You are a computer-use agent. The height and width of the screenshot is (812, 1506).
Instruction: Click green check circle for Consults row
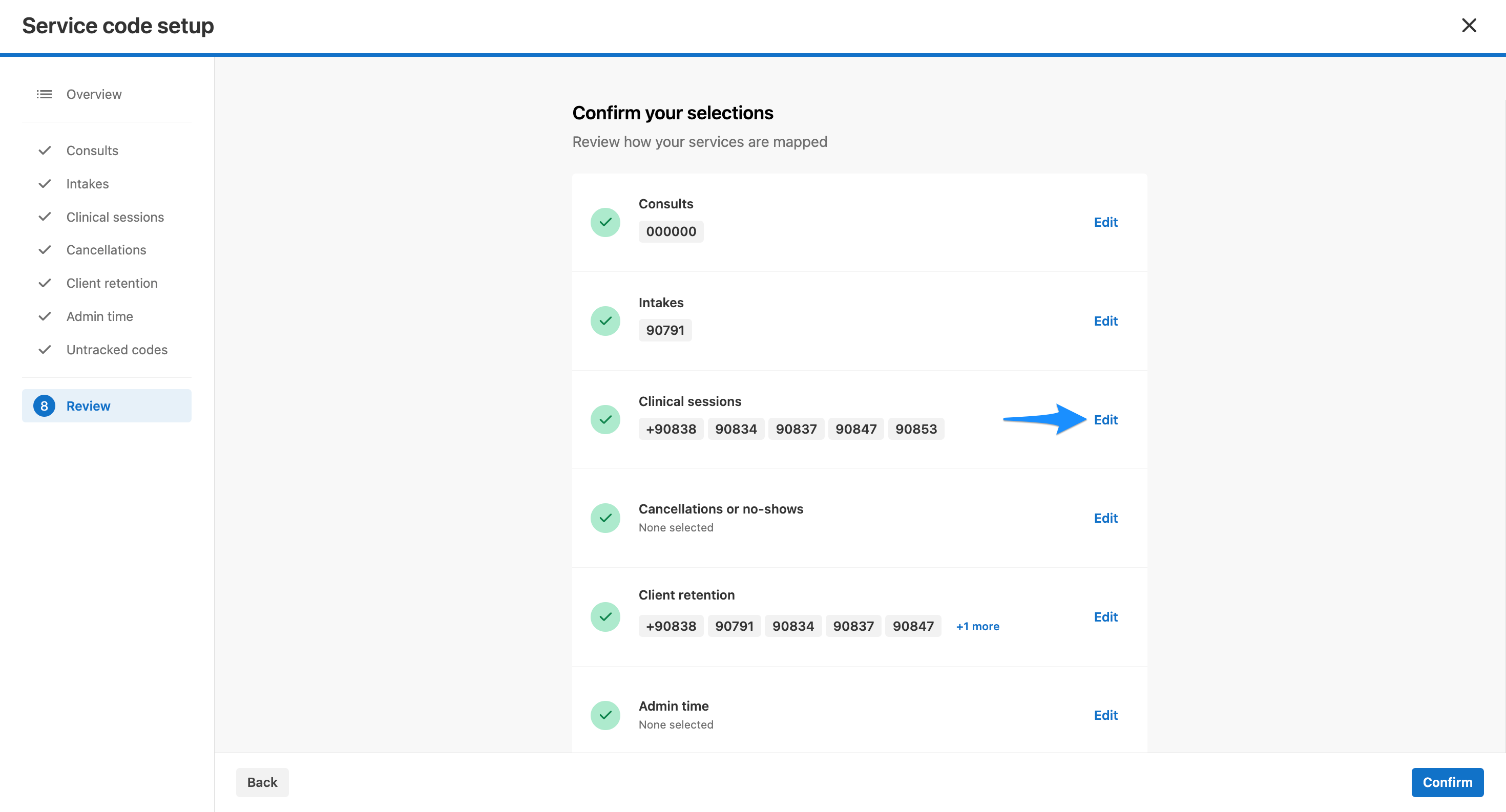pyautogui.click(x=605, y=222)
